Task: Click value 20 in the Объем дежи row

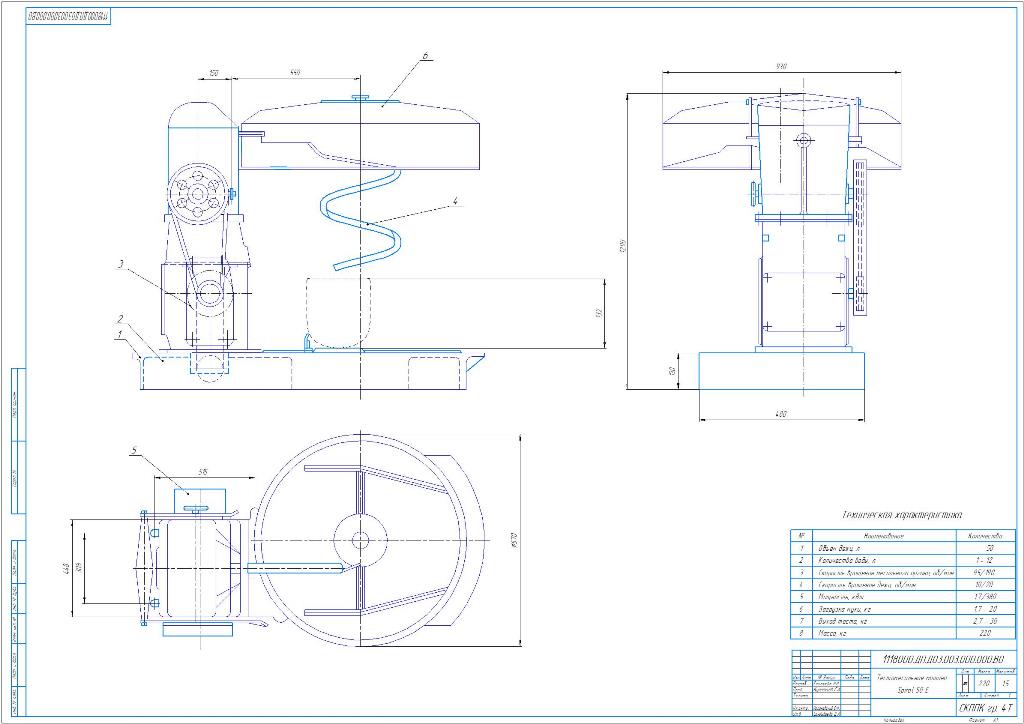Action: (x=989, y=548)
